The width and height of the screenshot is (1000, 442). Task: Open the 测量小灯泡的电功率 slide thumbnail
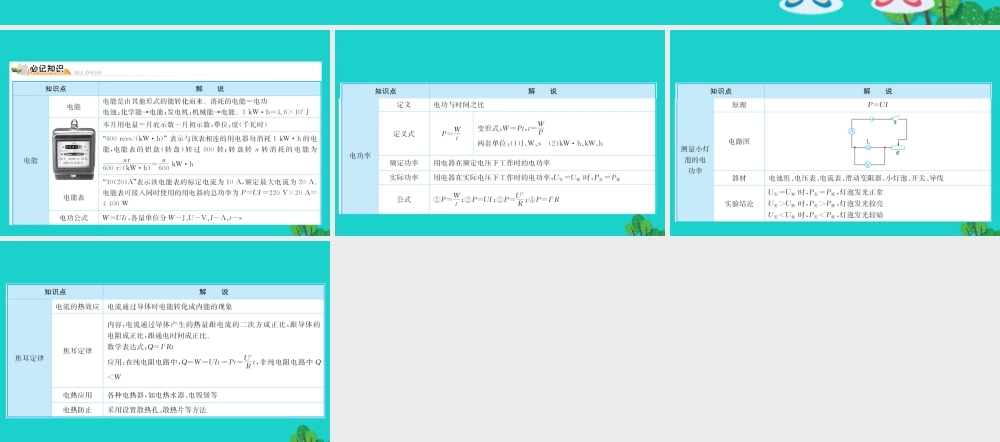[835, 133]
